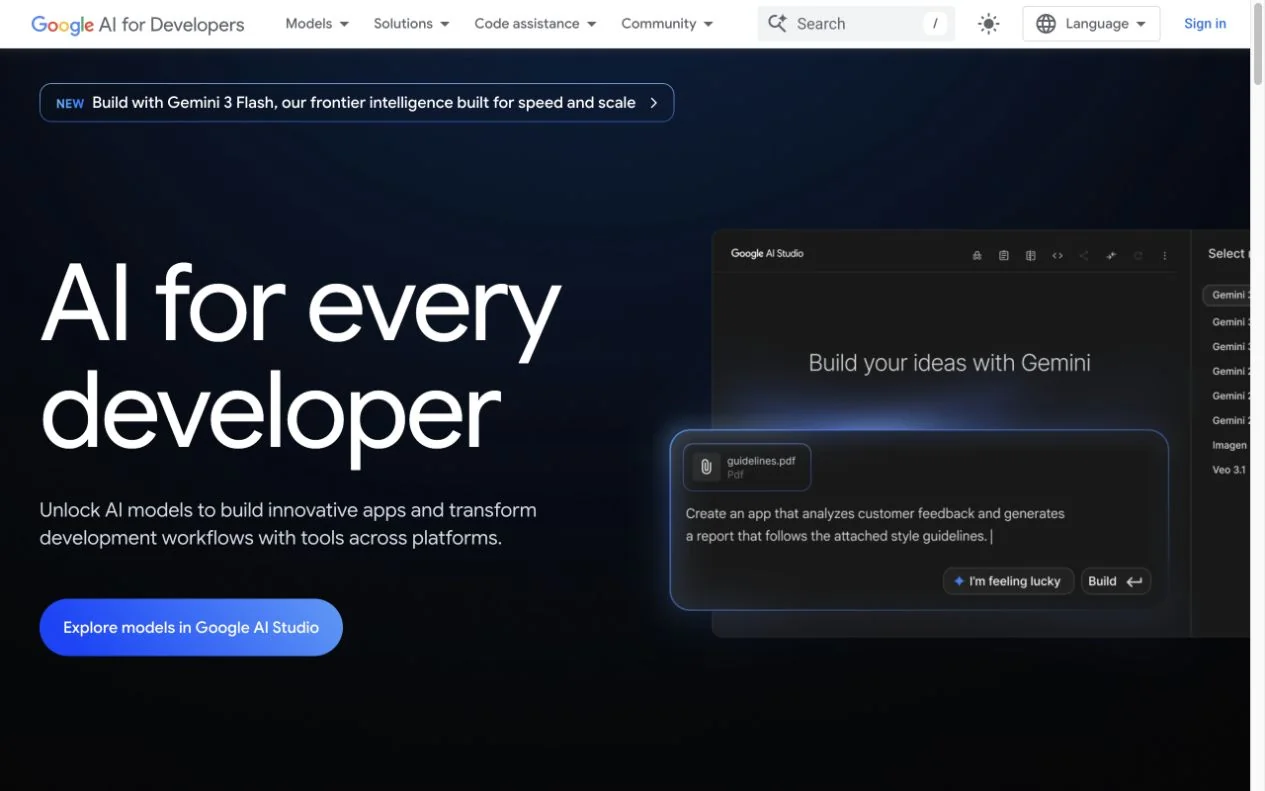The height and width of the screenshot is (791, 1265).
Task: Toggle the light/dark theme sun icon
Action: 989,24
